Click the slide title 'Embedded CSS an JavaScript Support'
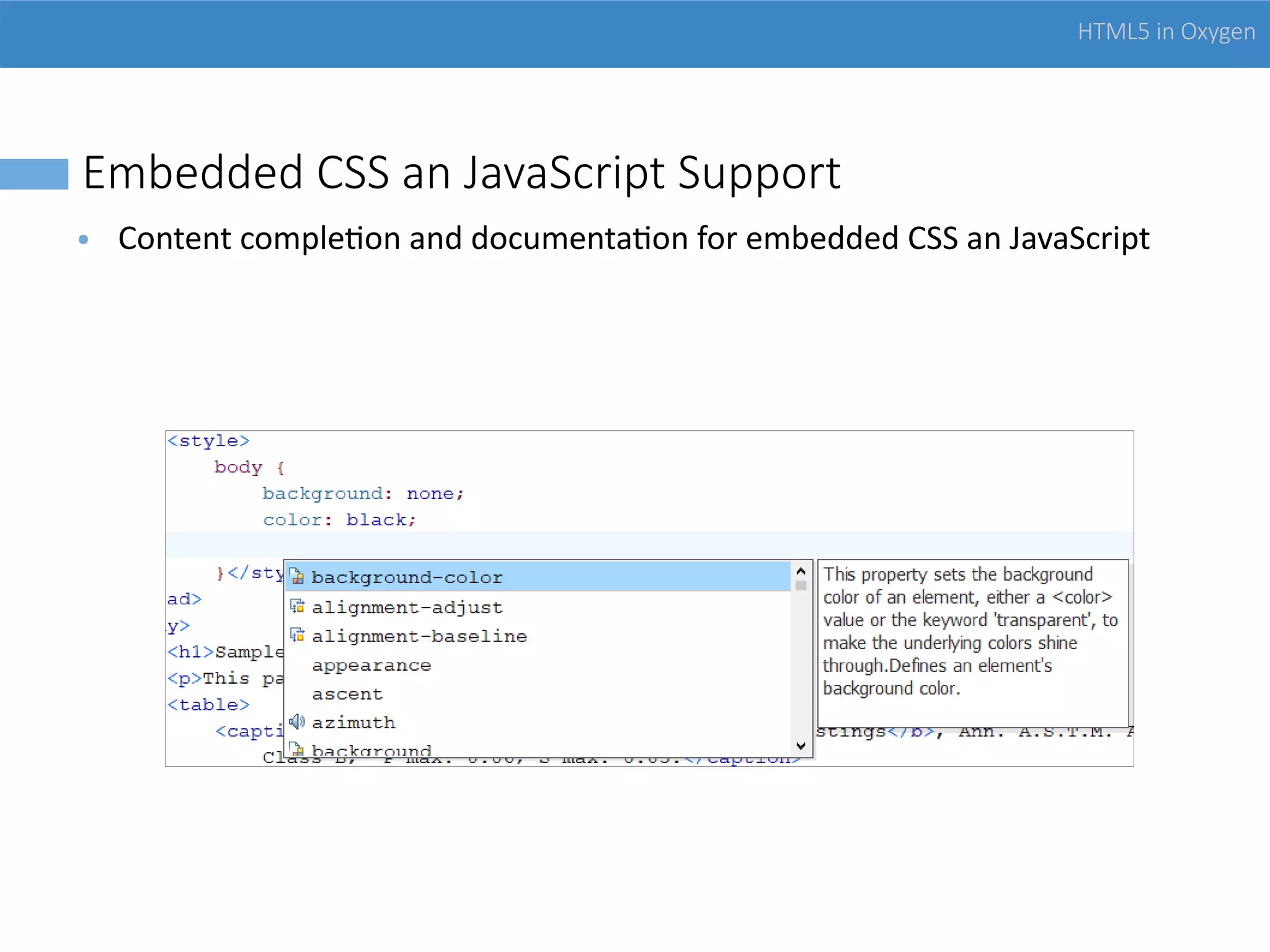 (x=462, y=172)
